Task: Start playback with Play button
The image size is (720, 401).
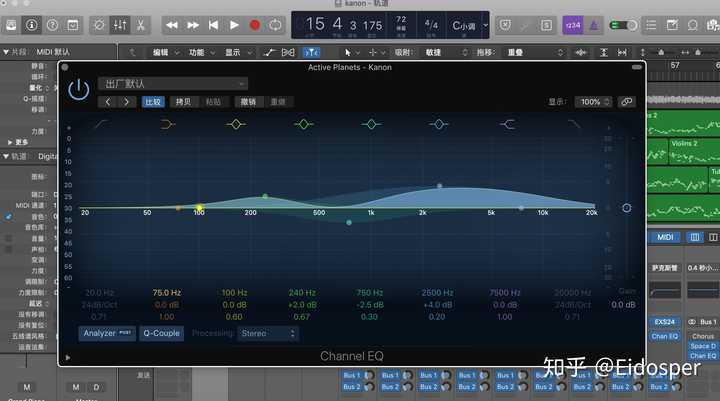Action: coord(234,25)
